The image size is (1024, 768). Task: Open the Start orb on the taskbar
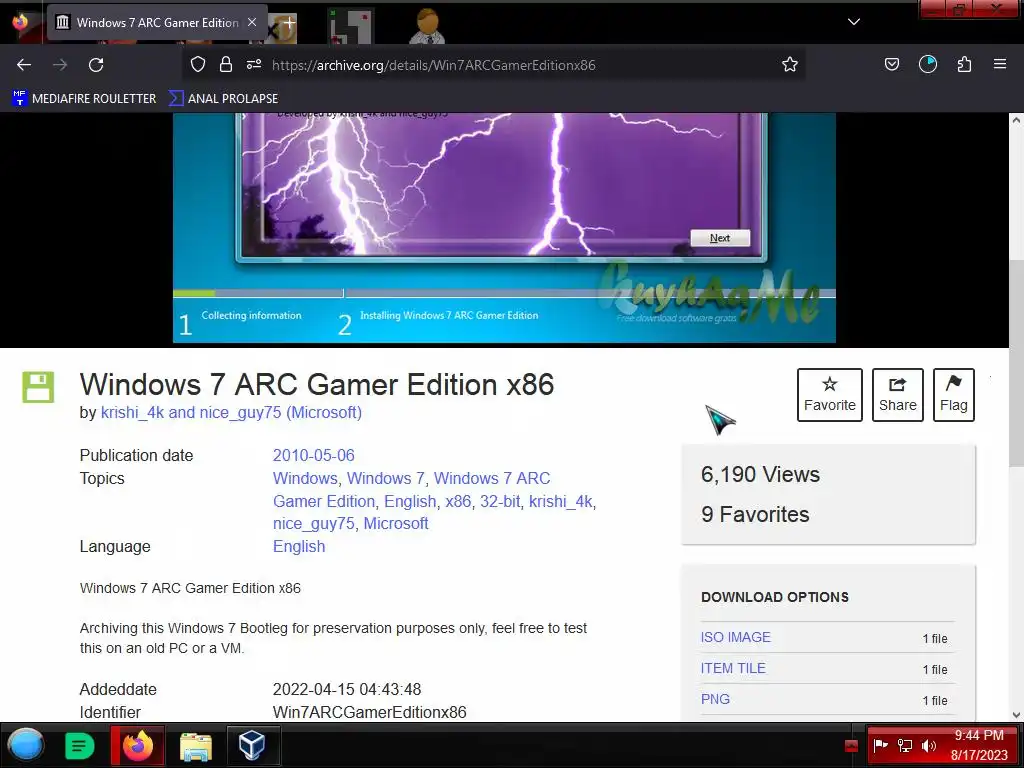[x=26, y=745]
